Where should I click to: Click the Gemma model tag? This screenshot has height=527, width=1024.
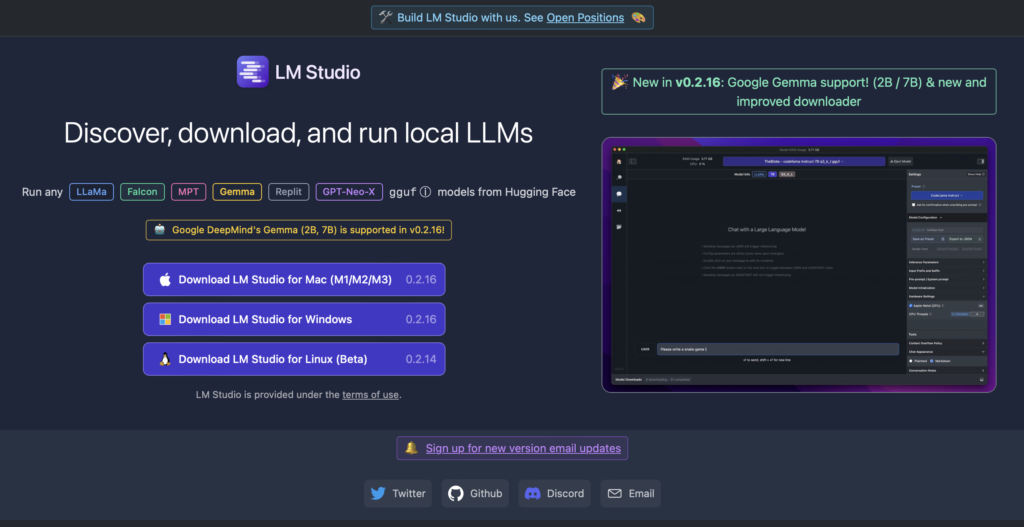coord(237,192)
